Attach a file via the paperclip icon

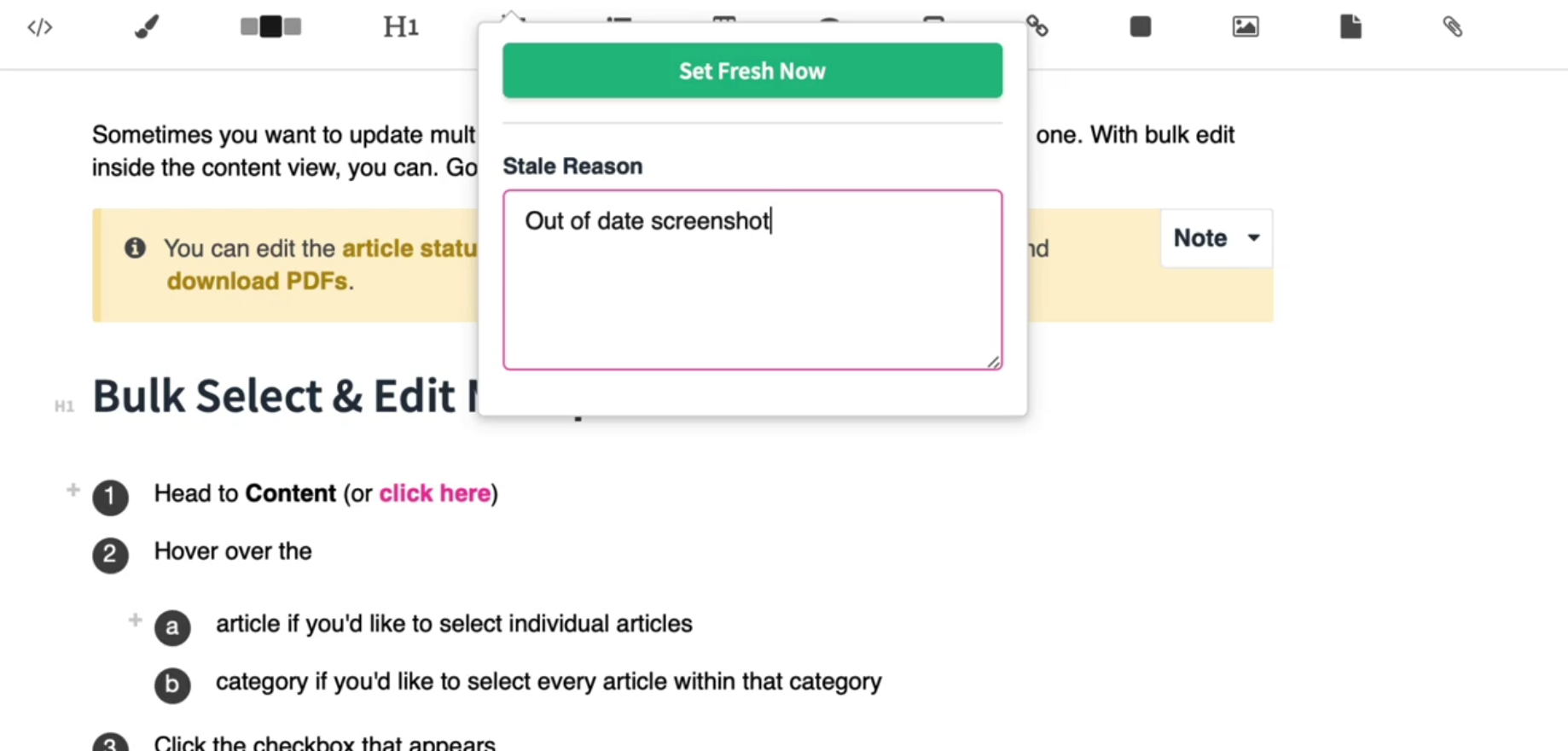(1453, 26)
